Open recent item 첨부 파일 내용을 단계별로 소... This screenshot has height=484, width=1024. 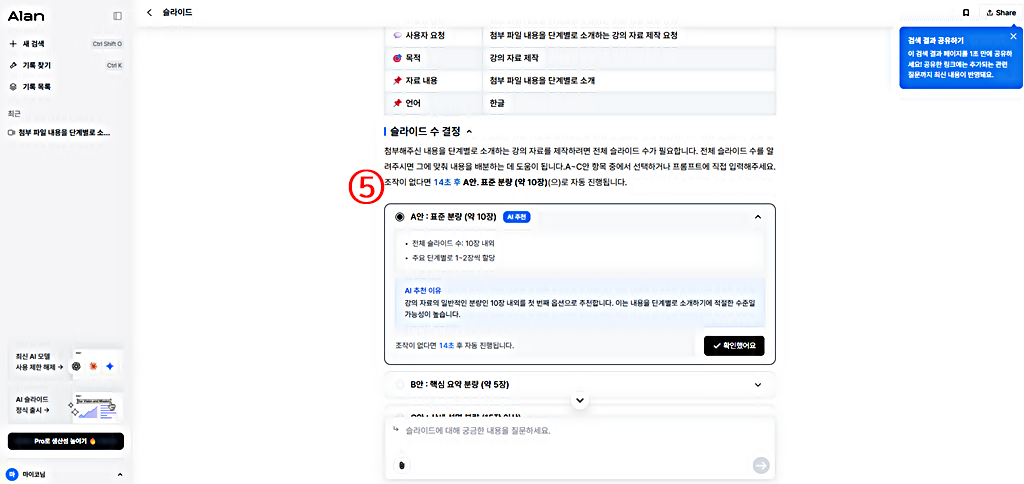[65, 133]
